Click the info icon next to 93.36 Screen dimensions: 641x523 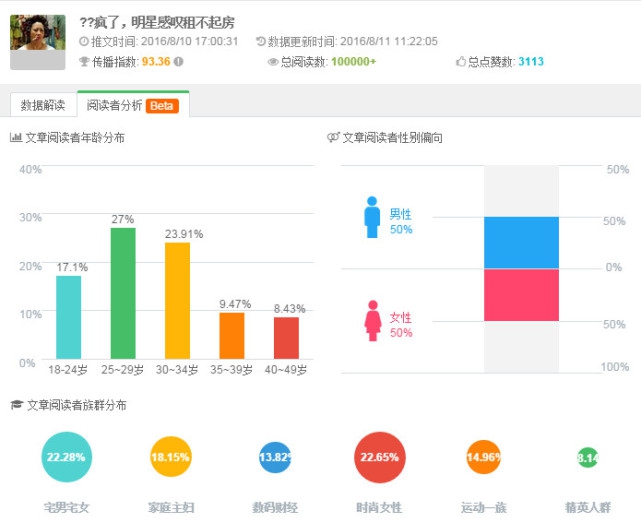click(x=178, y=62)
